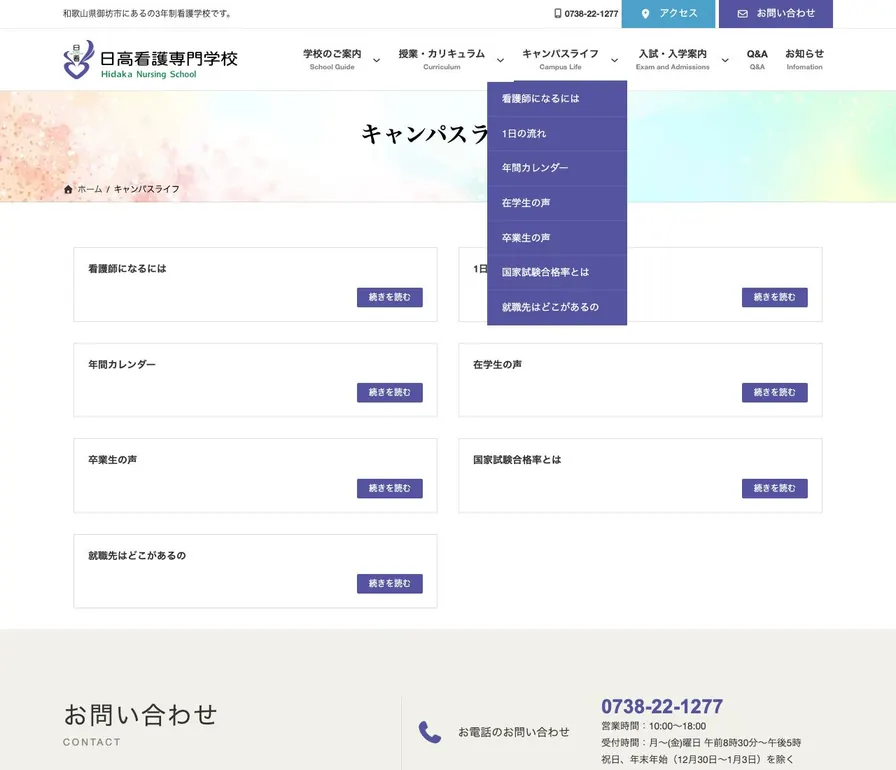Click 続きを読む on 卒業生の声 card
896x770 pixels.
pos(390,488)
